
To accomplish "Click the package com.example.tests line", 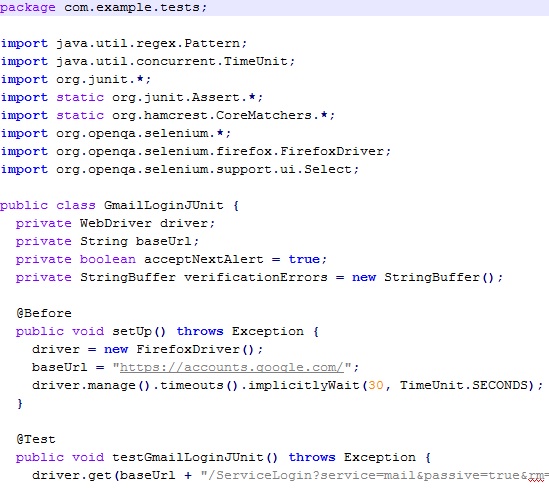I will point(104,7).
